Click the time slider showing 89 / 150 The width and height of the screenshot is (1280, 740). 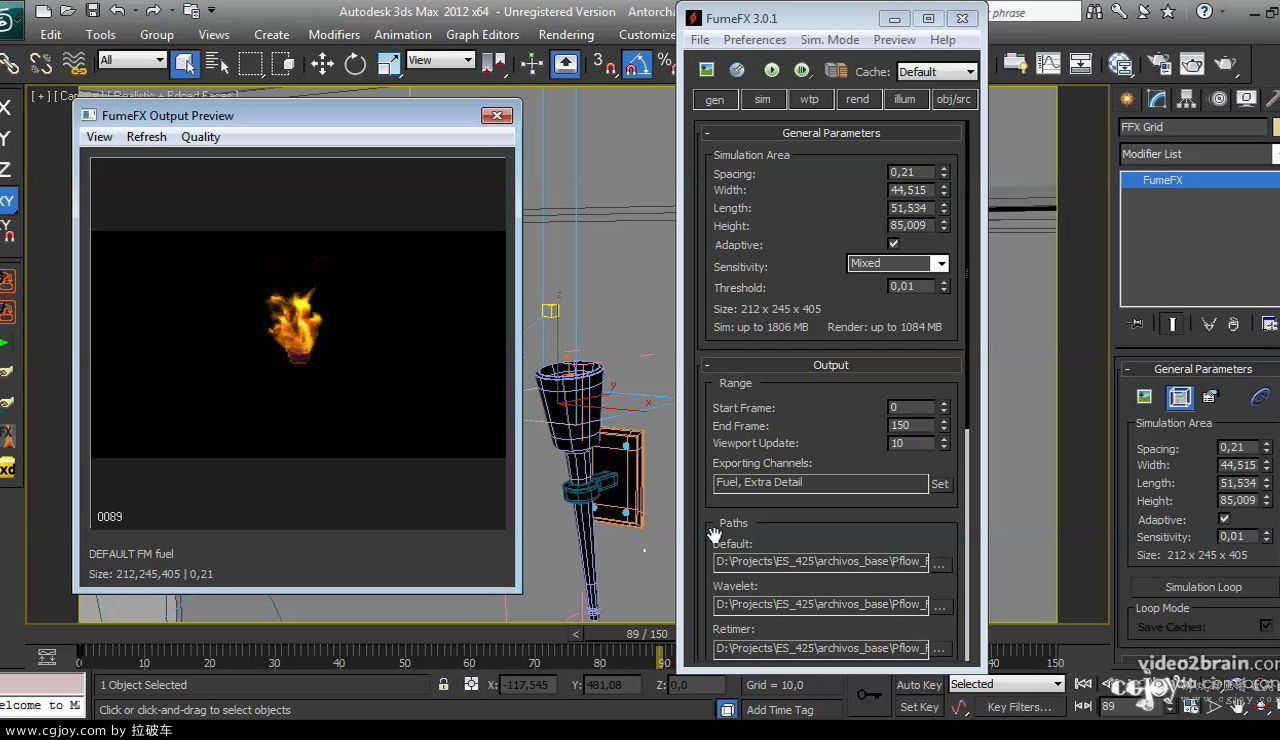[647, 634]
